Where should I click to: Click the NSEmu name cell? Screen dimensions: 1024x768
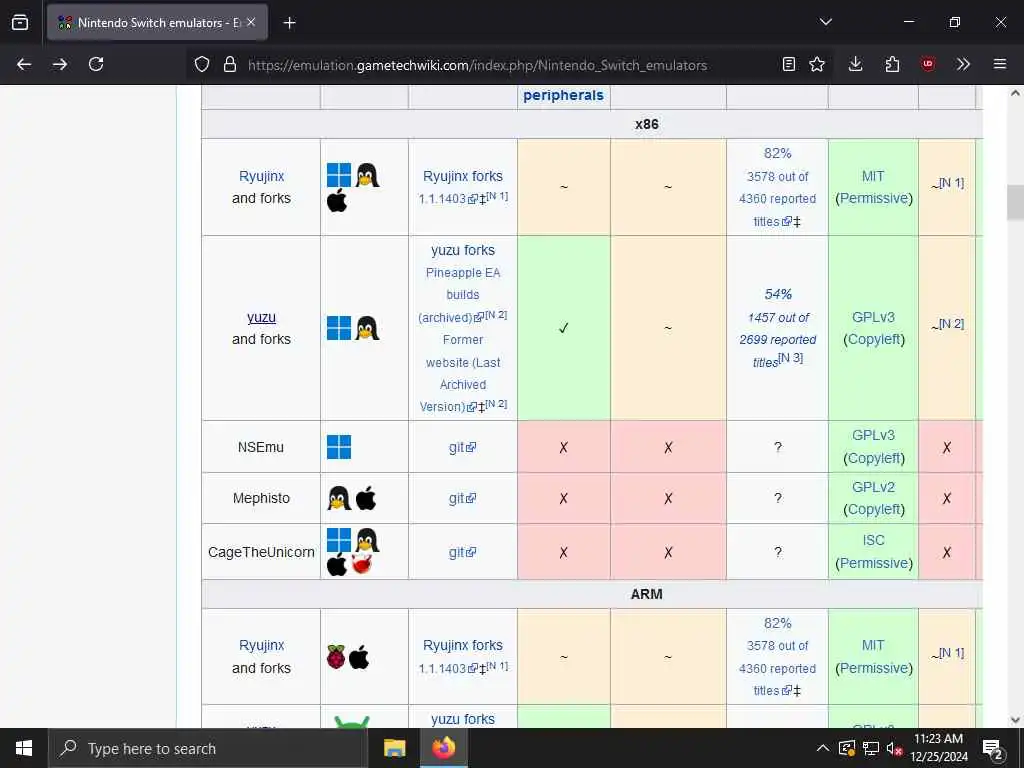pyautogui.click(x=261, y=447)
